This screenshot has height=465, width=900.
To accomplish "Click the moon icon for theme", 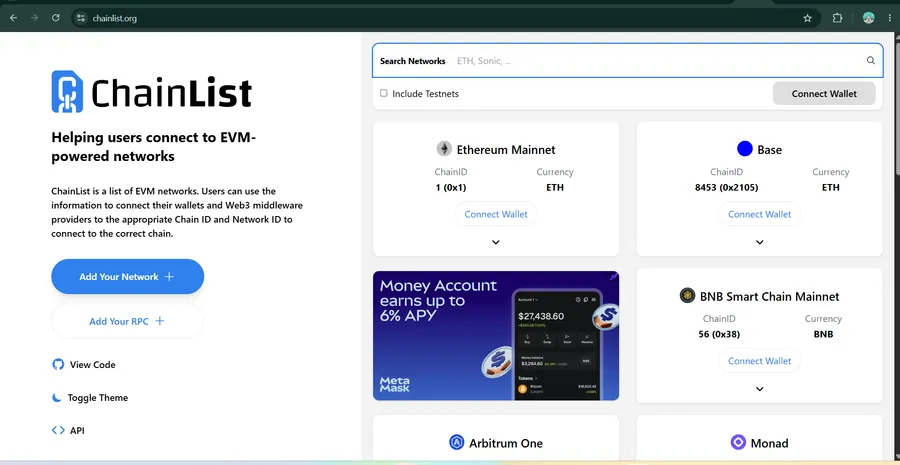I will 57,397.
